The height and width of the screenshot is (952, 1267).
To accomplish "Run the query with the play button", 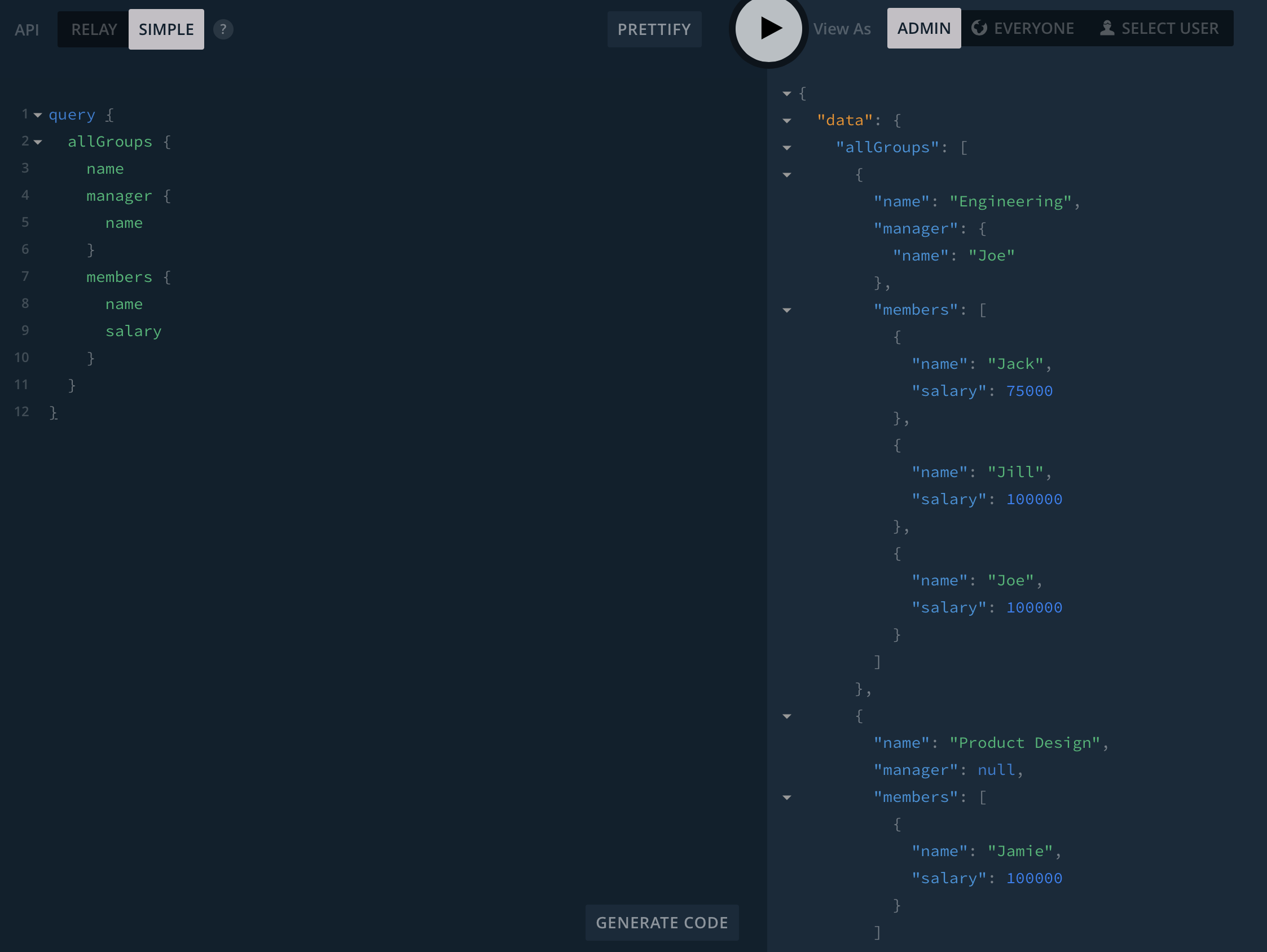I will 768,28.
